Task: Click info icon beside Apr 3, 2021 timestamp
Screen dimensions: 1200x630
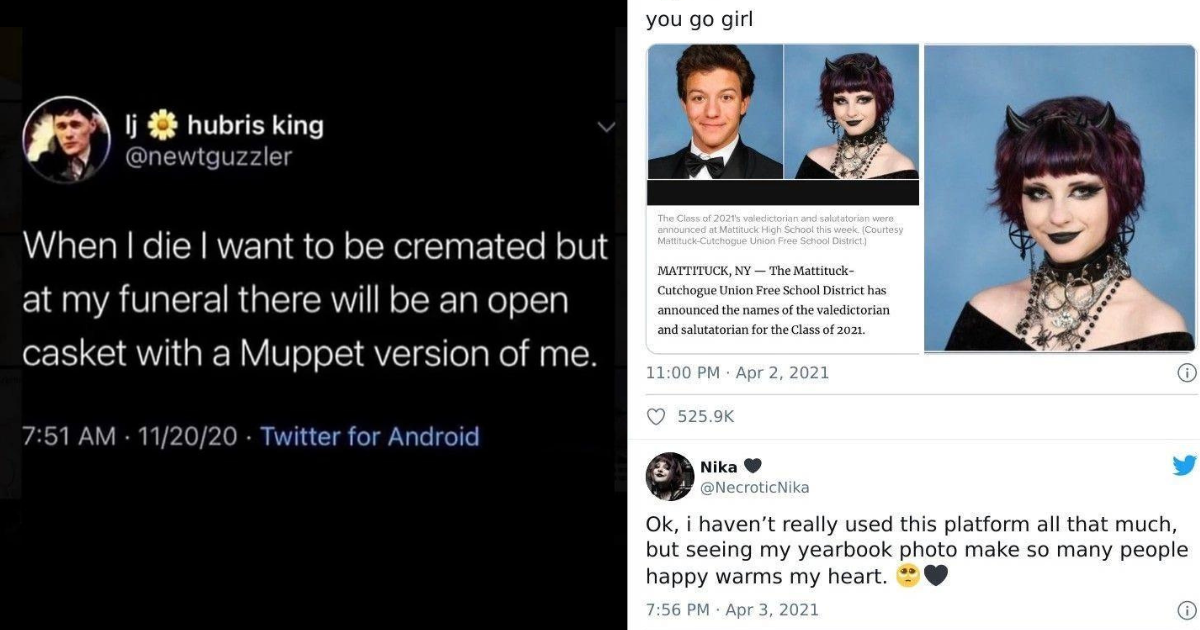Action: click(x=1186, y=610)
